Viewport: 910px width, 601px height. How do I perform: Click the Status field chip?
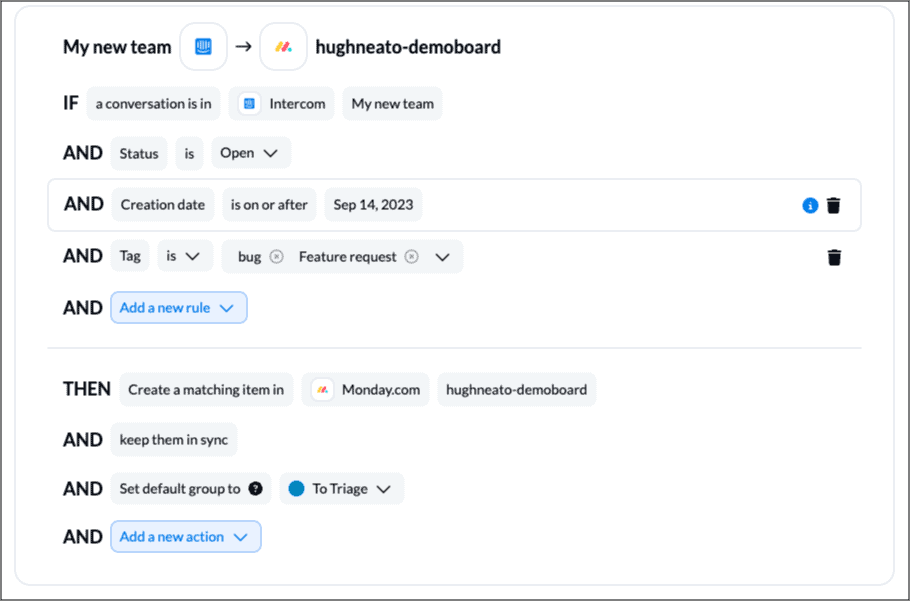point(139,153)
